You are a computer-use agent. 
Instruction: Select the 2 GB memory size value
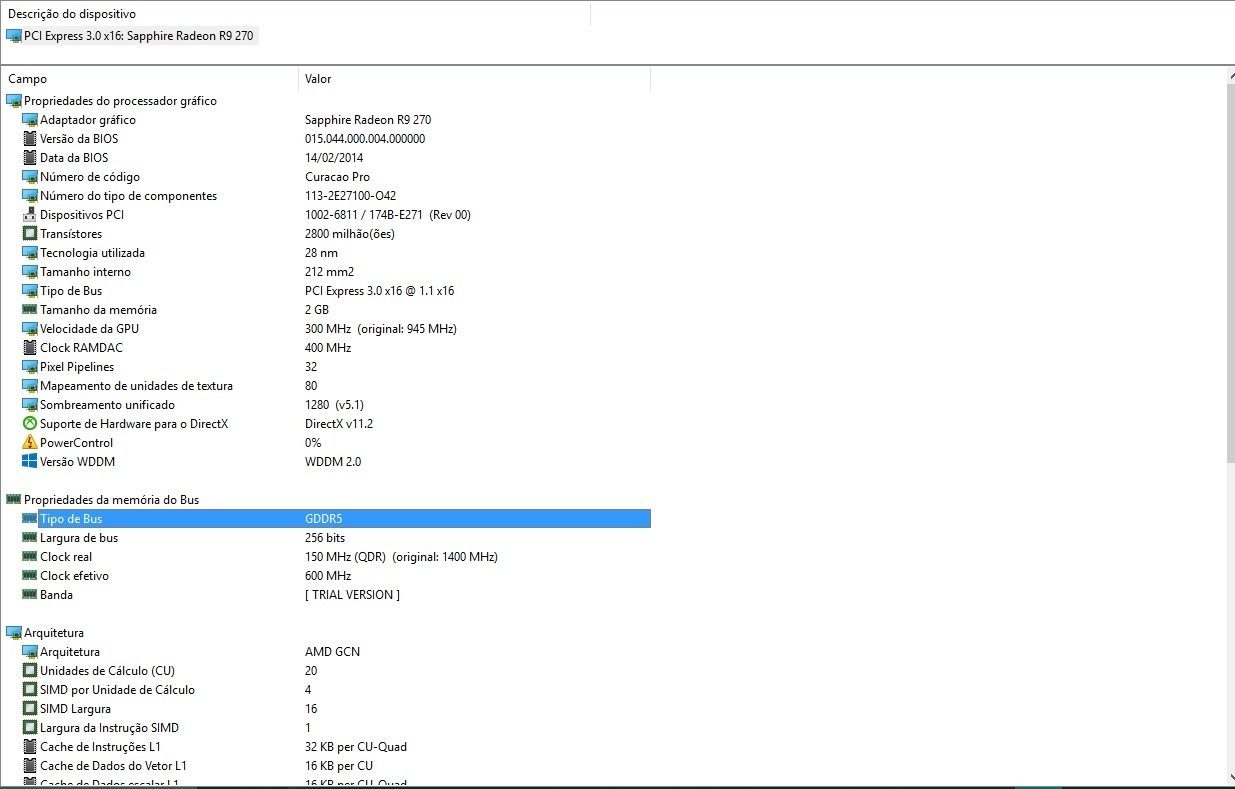coord(317,310)
